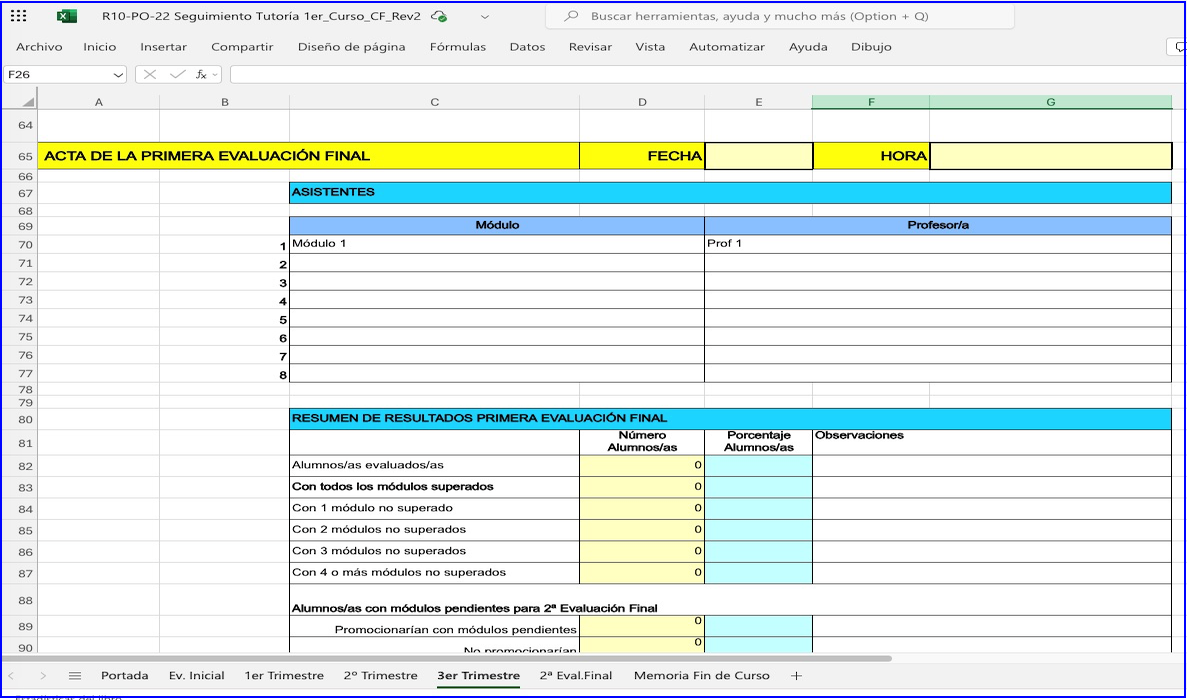Image resolution: width=1187 pixels, height=700 pixels.
Task: Switch to the Portada sheet tab
Action: click(x=124, y=675)
